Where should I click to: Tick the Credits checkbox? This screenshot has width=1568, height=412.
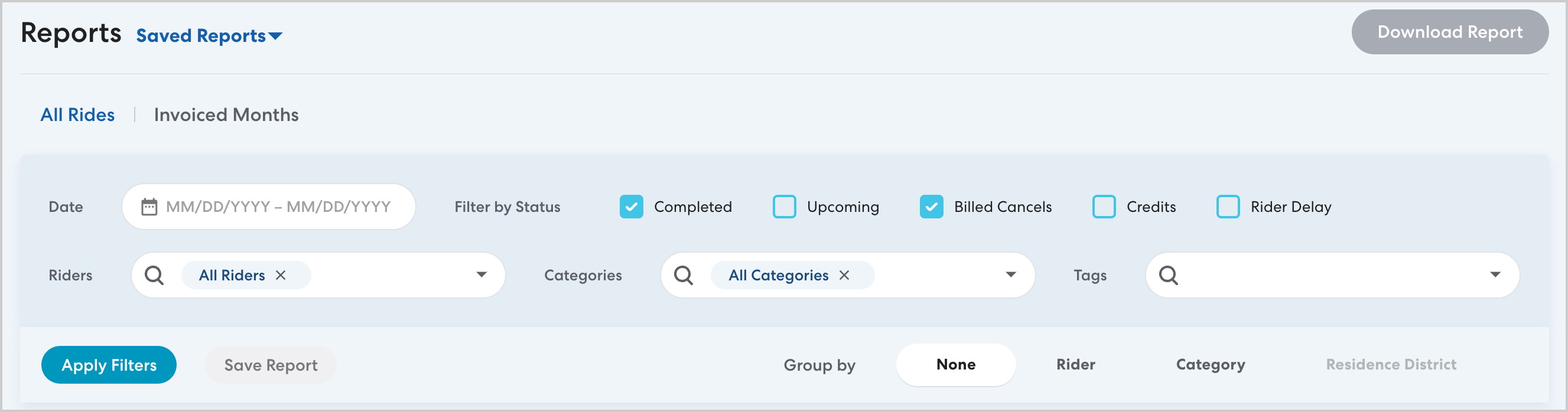tap(1104, 207)
